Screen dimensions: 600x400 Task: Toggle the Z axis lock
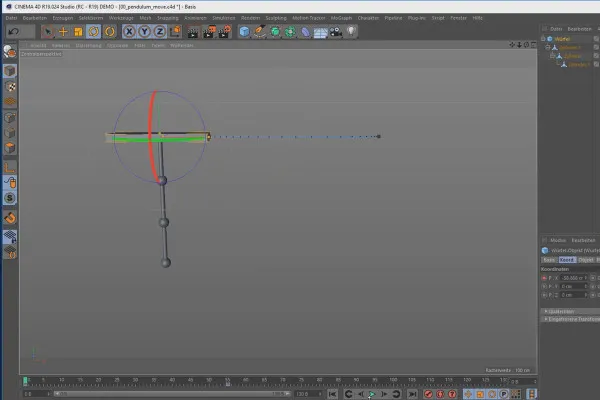[x=160, y=32]
